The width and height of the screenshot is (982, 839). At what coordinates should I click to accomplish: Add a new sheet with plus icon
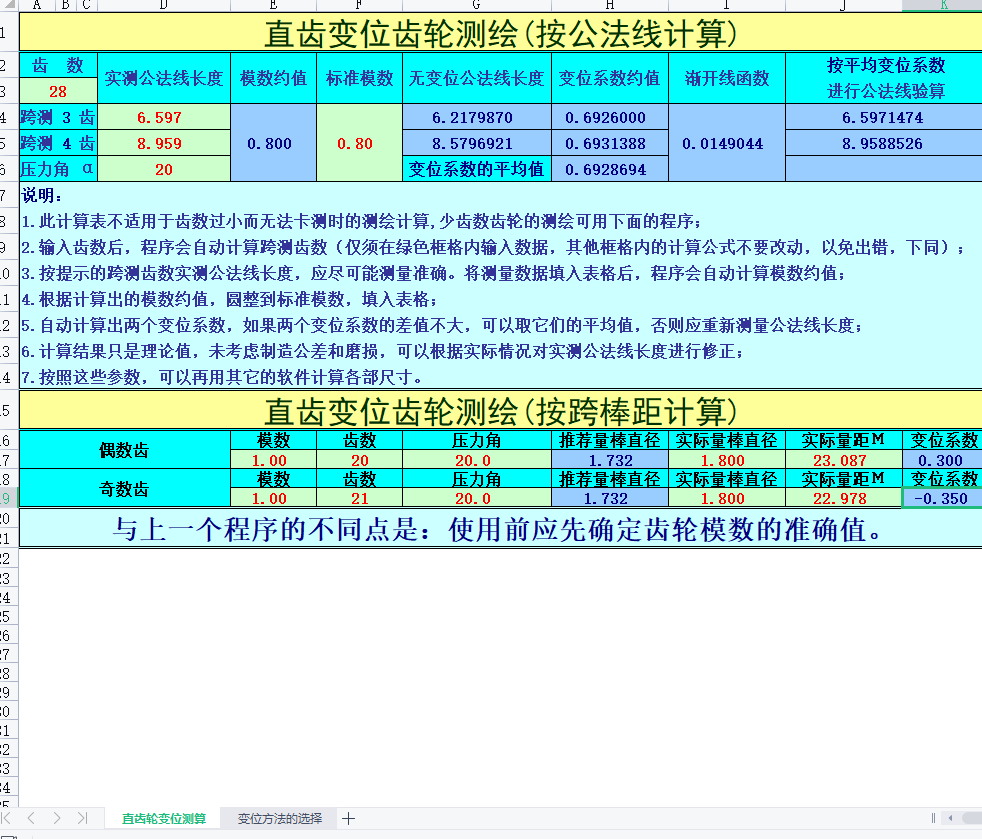tap(348, 818)
